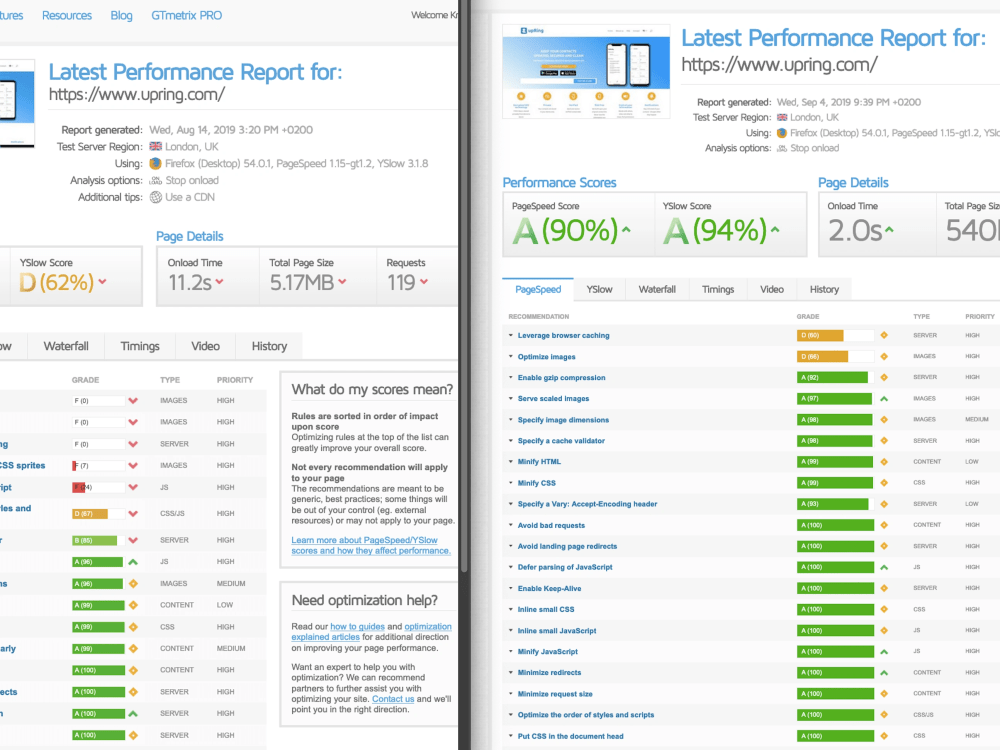Open Video tab in left report
This screenshot has height=750, width=1000.
(x=205, y=346)
